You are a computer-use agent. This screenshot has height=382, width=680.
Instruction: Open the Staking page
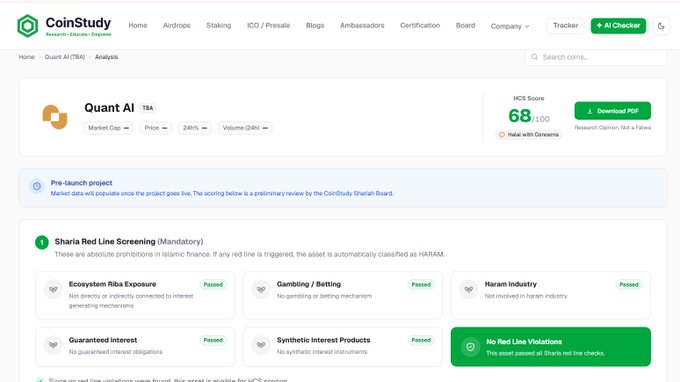click(219, 26)
